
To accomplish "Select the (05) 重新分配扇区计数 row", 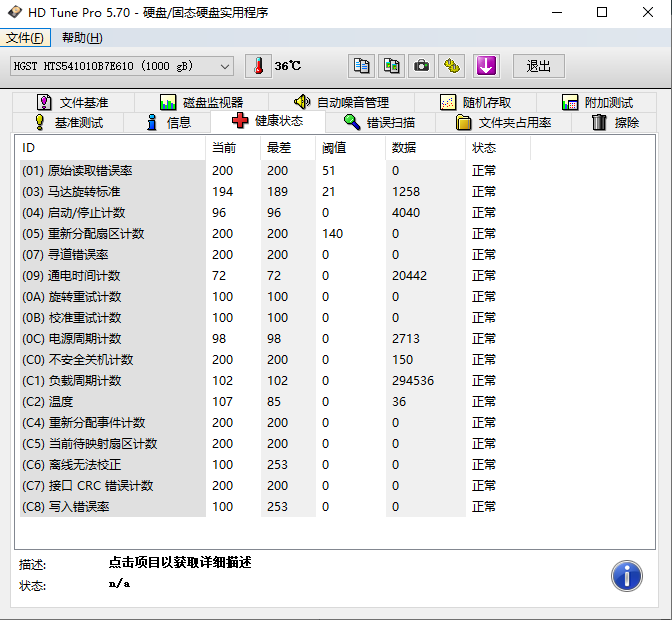I will click(275, 234).
